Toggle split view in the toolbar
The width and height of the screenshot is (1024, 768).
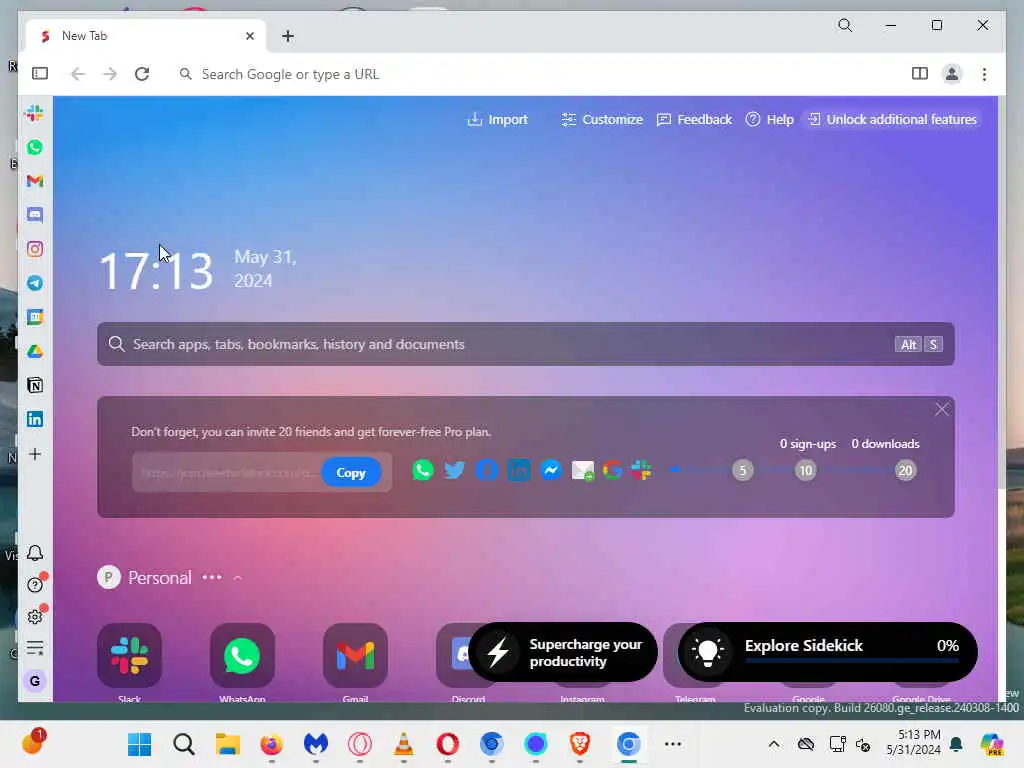coord(920,74)
